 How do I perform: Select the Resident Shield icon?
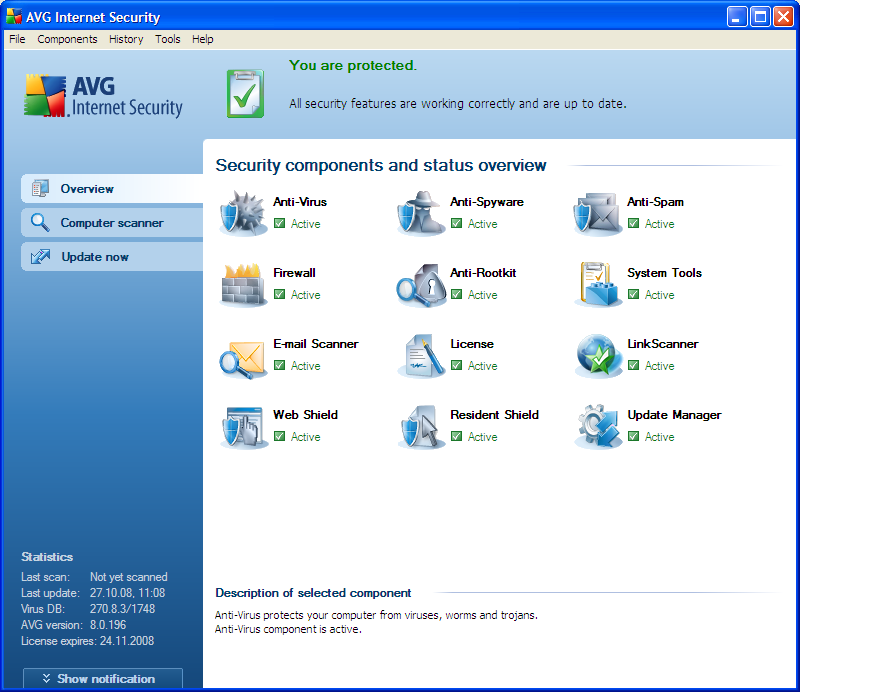421,427
